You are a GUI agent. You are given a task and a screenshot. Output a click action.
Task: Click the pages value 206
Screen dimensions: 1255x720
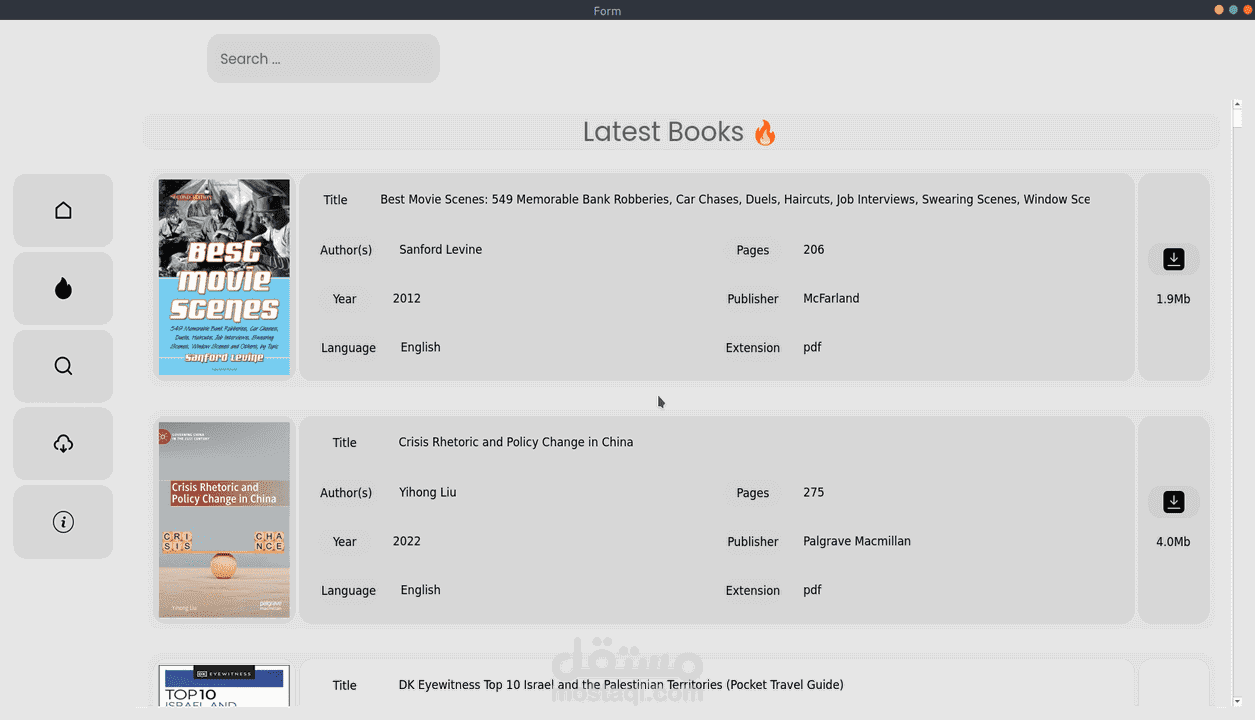point(814,250)
